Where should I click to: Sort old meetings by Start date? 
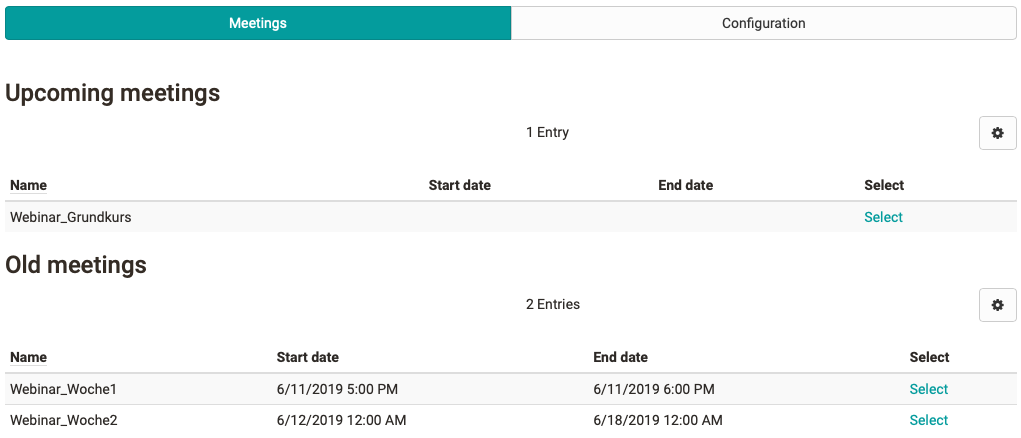(x=307, y=357)
